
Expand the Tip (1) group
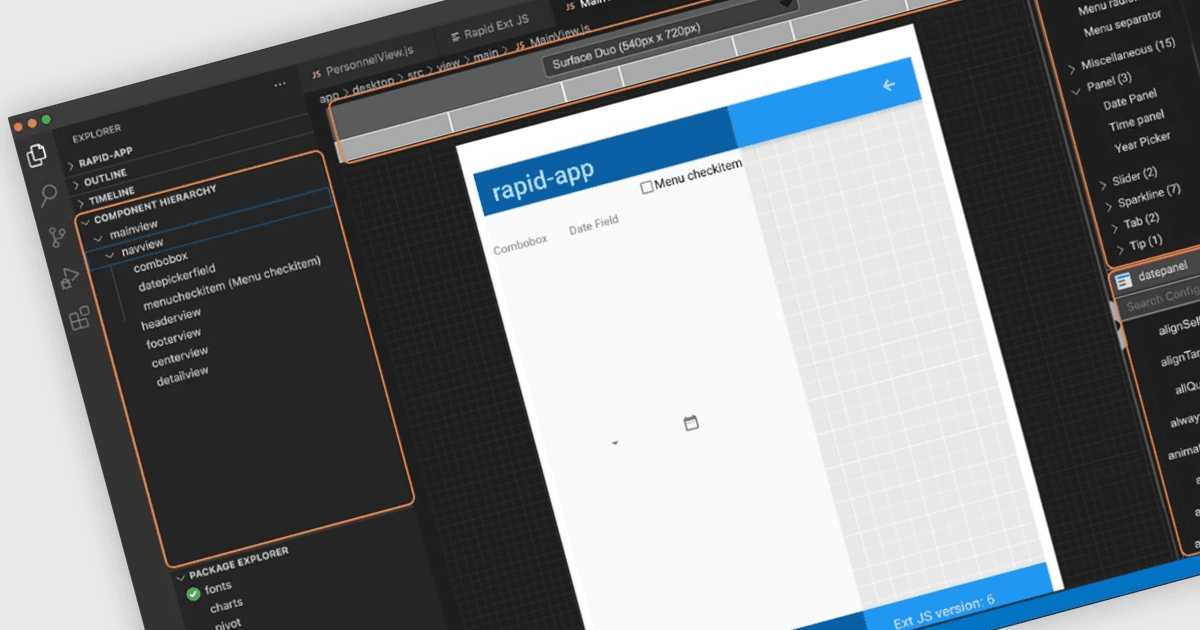coord(1118,250)
